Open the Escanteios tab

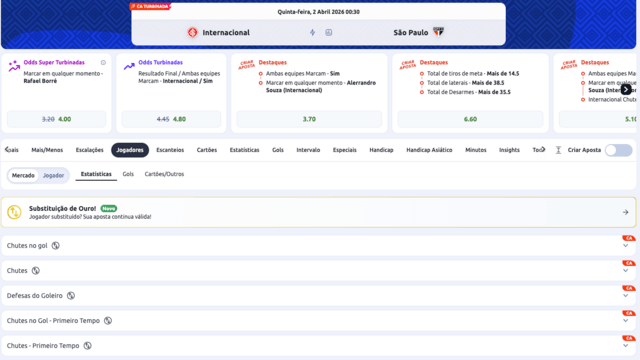tap(170, 150)
